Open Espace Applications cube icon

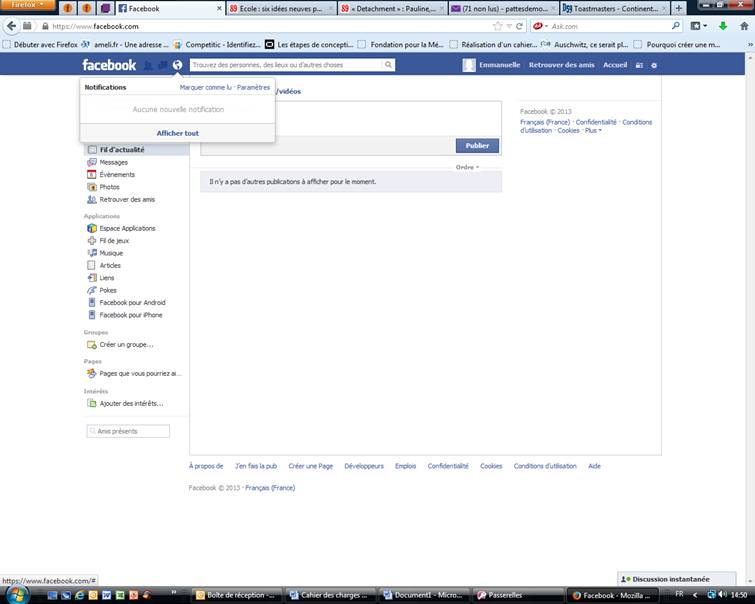click(x=91, y=228)
